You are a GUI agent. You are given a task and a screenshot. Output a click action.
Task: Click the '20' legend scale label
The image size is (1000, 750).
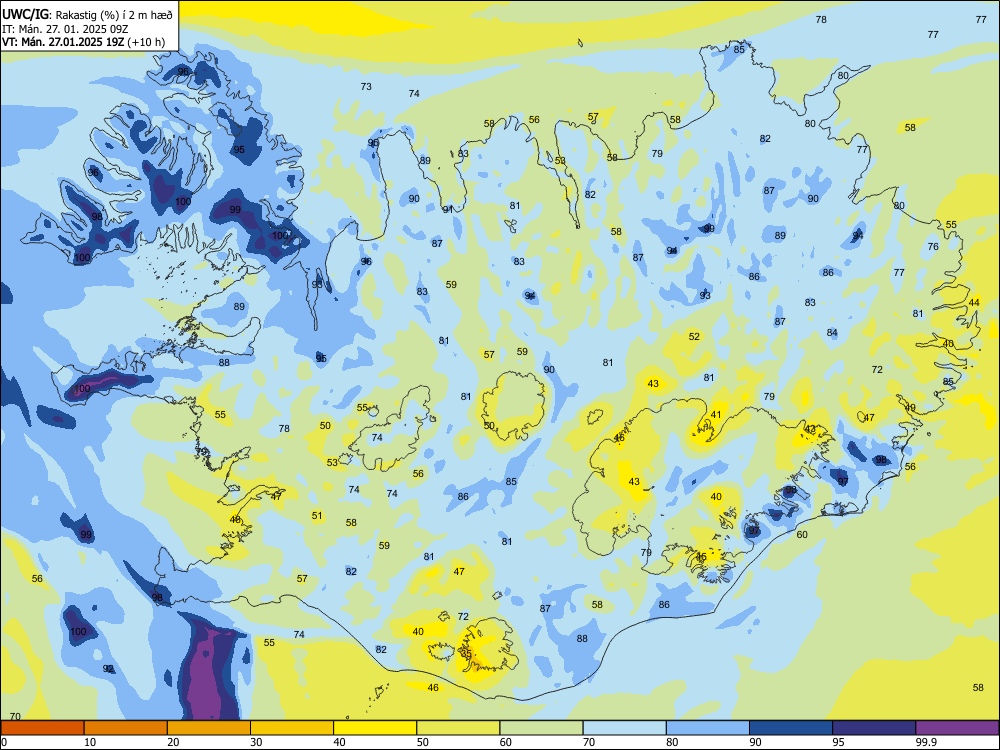[x=173, y=742]
